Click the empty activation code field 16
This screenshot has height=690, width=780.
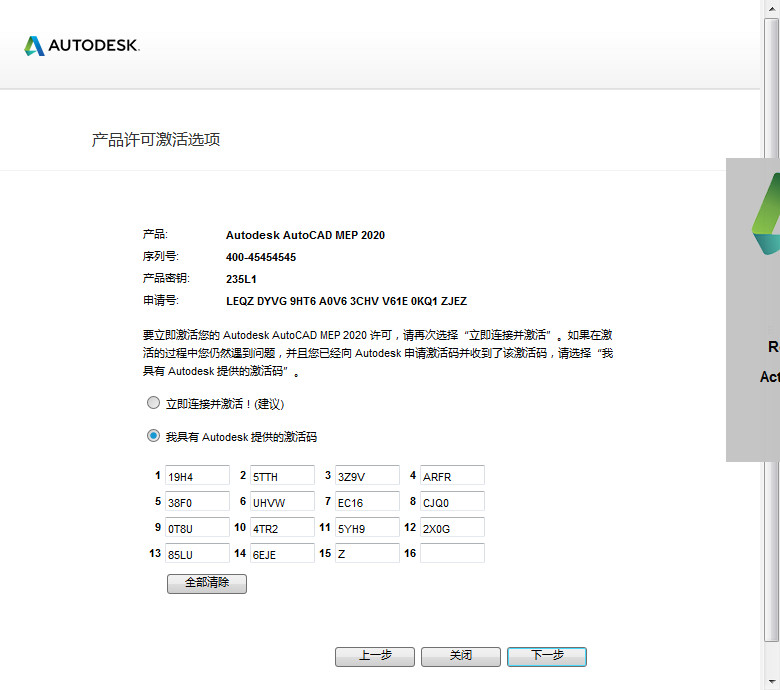(452, 553)
